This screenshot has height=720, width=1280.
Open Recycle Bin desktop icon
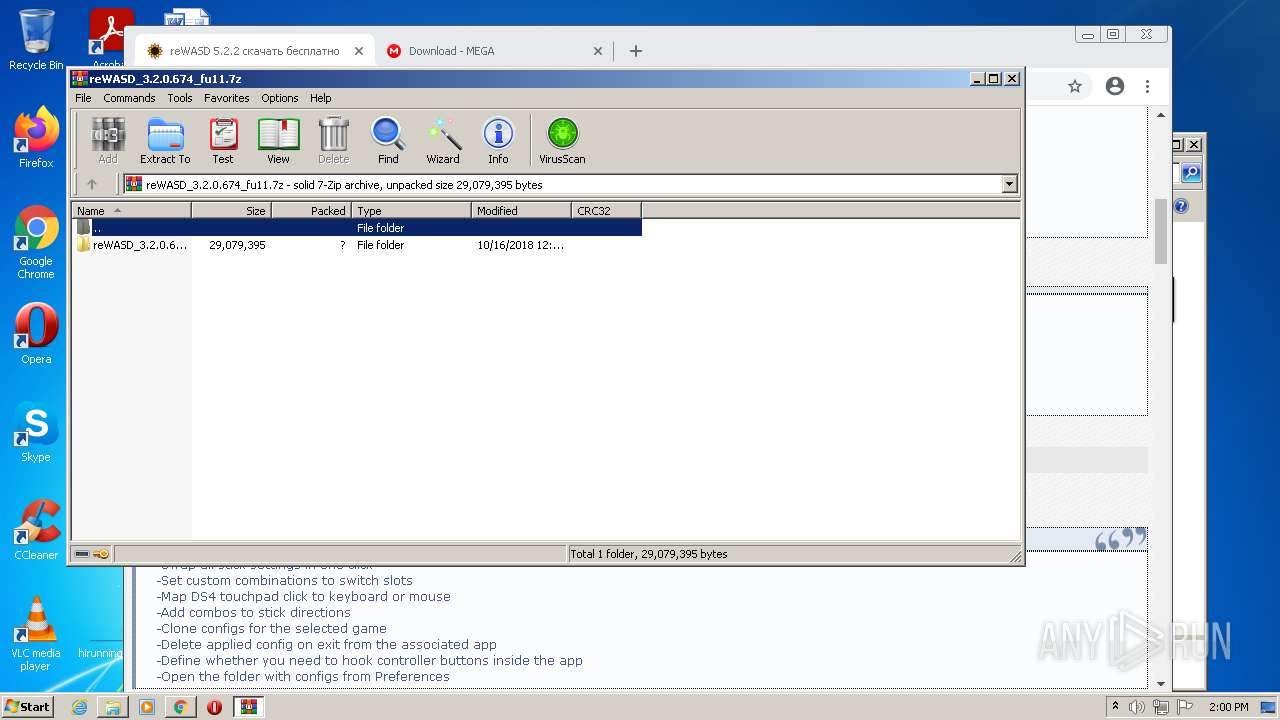(x=36, y=40)
